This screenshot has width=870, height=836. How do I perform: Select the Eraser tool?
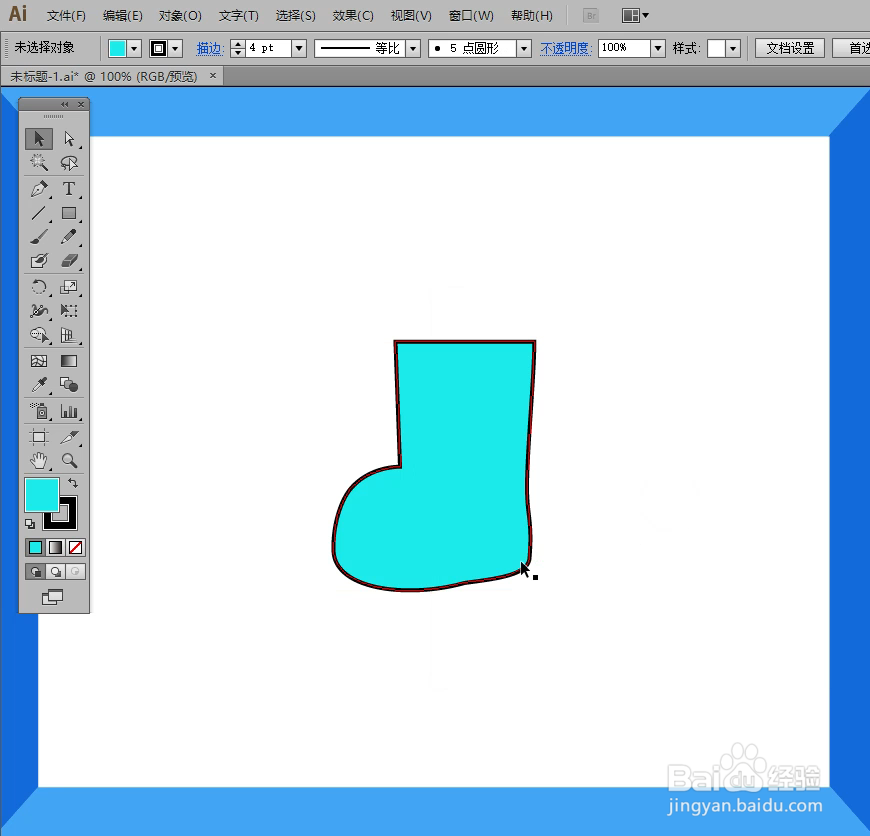(69, 261)
